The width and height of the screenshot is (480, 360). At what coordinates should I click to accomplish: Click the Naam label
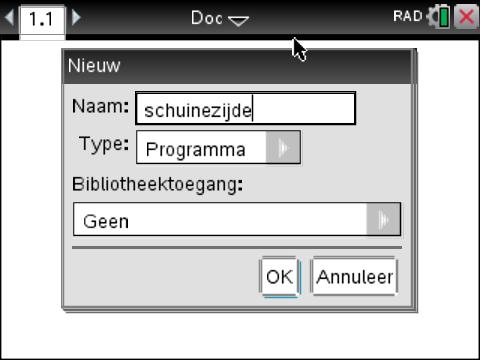point(100,106)
